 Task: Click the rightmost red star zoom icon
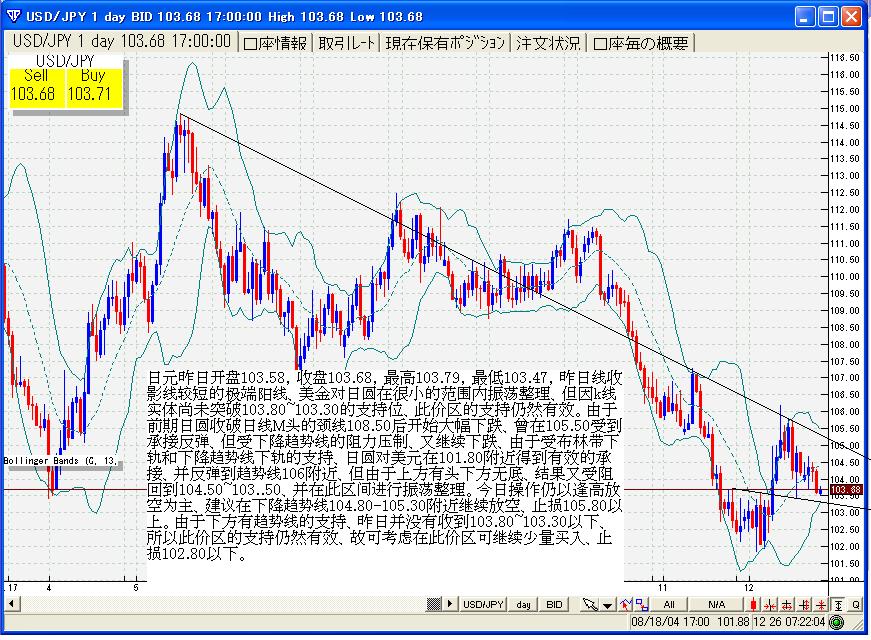click(820, 604)
